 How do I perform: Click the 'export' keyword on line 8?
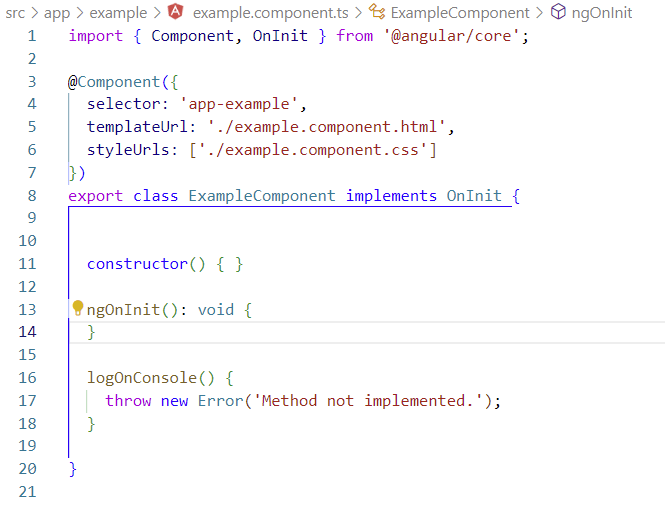(x=96, y=196)
